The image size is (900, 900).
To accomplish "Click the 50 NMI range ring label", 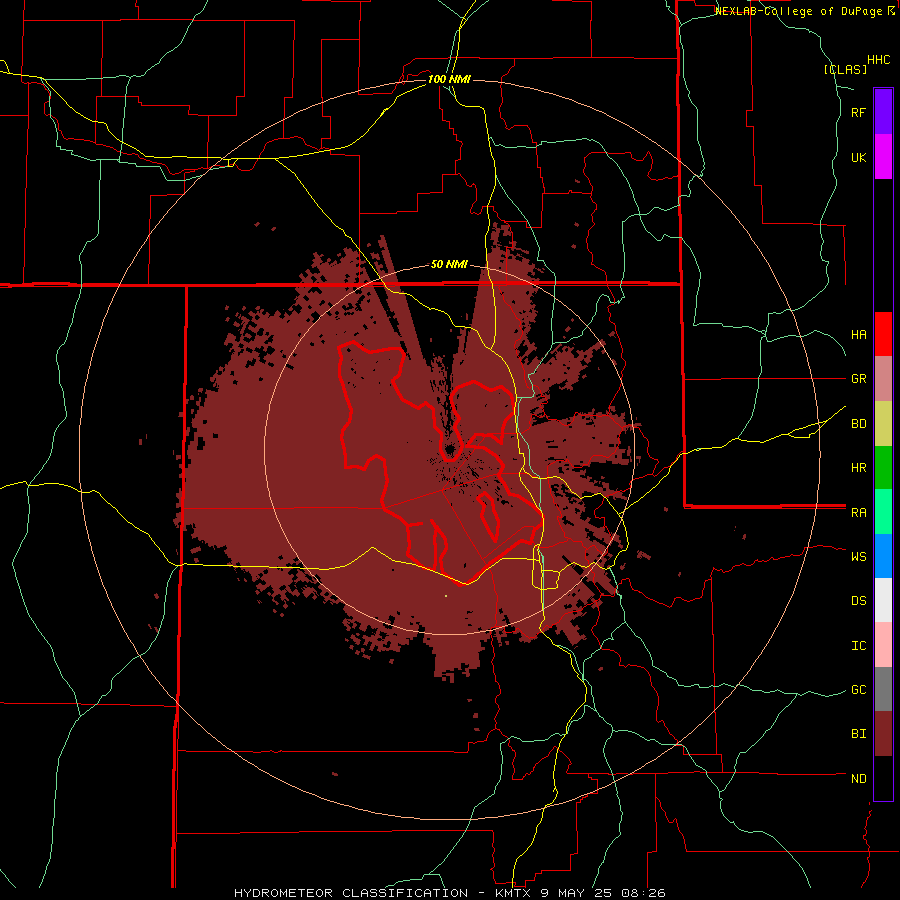I will click(449, 265).
